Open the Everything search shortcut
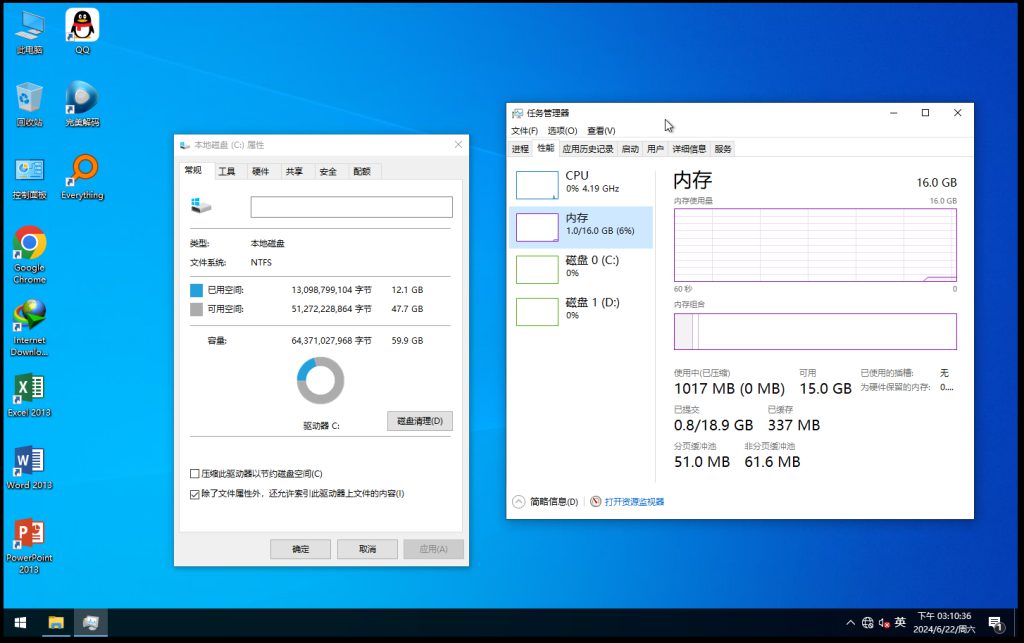 pyautogui.click(x=82, y=171)
